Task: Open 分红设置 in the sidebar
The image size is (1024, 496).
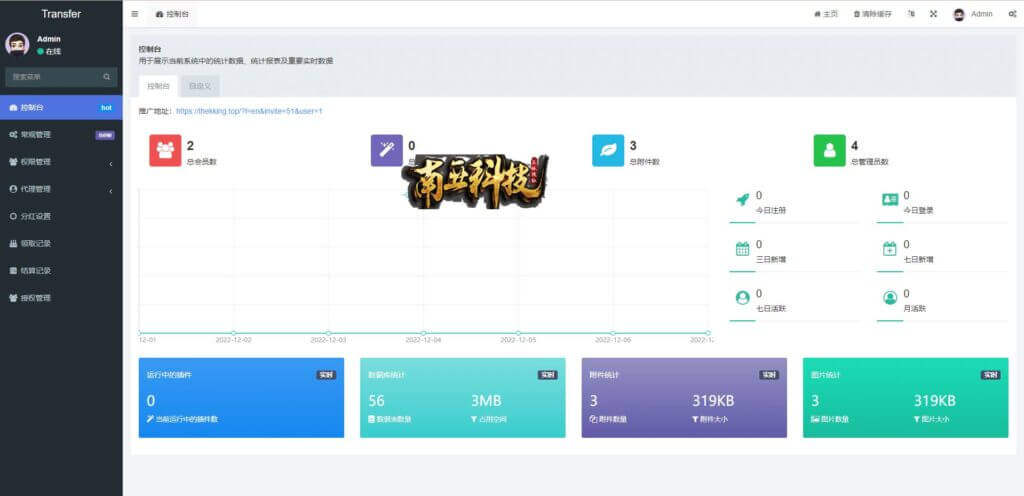Action: coord(61,216)
